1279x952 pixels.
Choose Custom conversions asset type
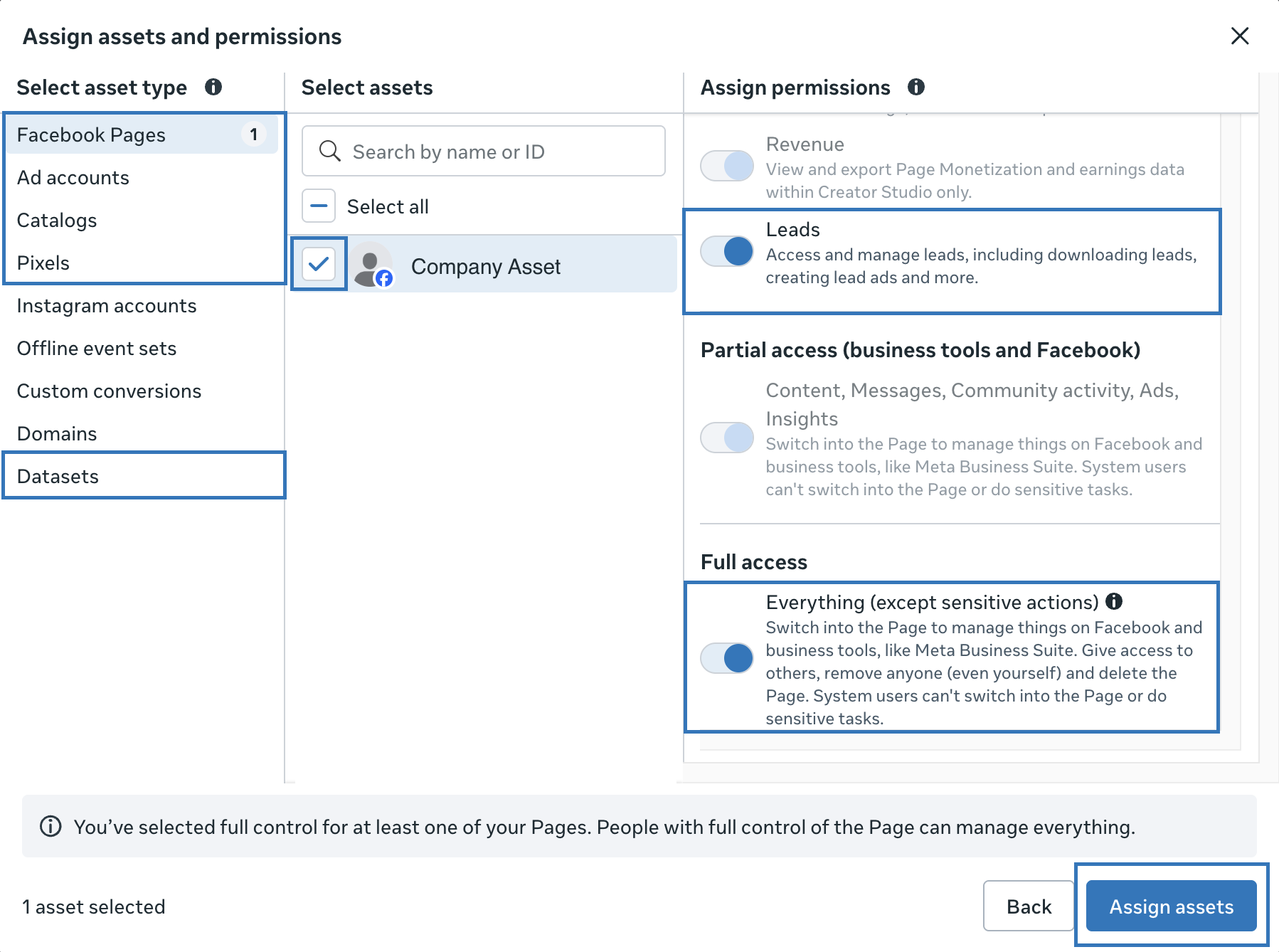(x=142, y=391)
